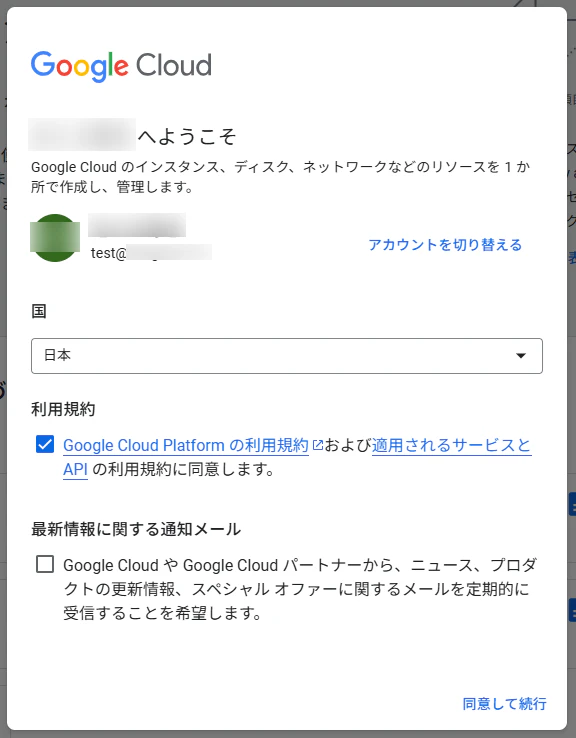Image resolution: width=576 pixels, height=738 pixels.
Task: Enable the email updates notification checkbox
Action: (45, 564)
